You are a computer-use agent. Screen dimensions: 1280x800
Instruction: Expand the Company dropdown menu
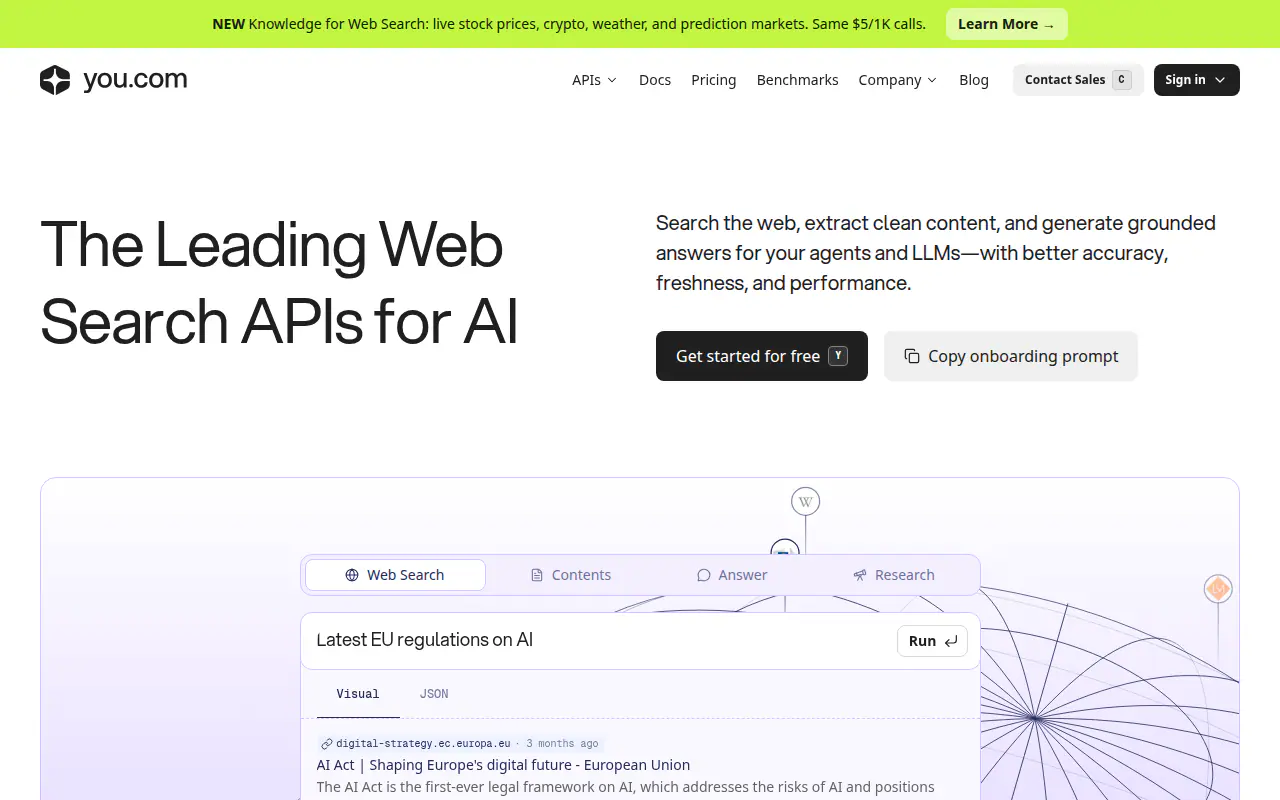[897, 80]
